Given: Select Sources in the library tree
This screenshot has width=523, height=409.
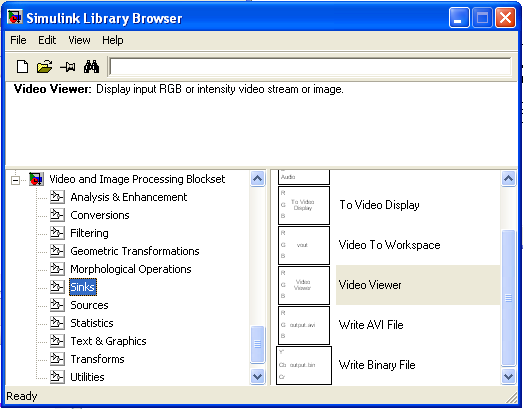Looking at the screenshot, I should coord(89,305).
